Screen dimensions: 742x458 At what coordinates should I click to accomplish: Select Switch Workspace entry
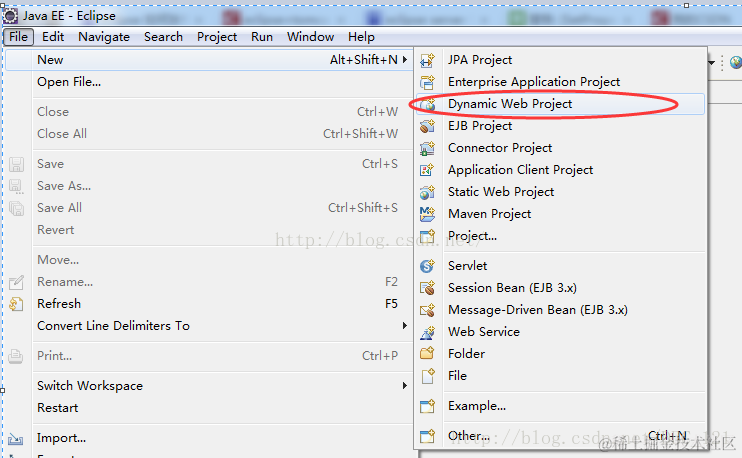208,386
